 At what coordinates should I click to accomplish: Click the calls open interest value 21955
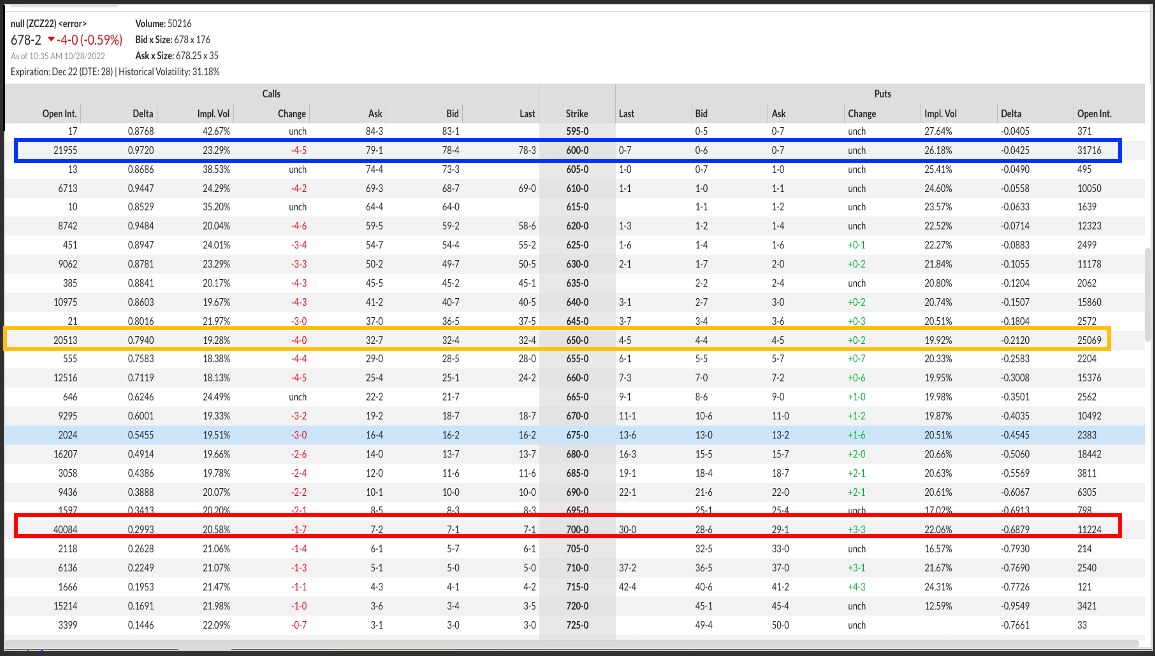[x=65, y=150]
